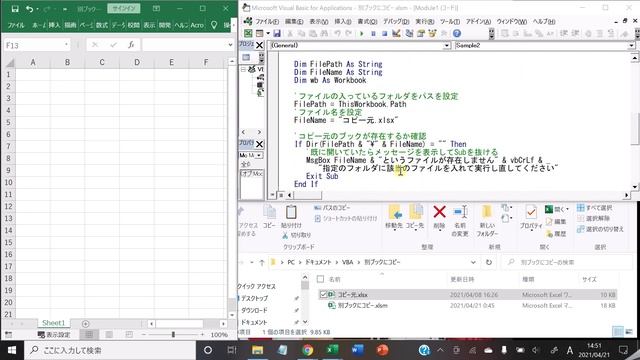Image resolution: width=640 pixels, height=360 pixels.
Task: Click the Explorer search box
Action: (567, 262)
